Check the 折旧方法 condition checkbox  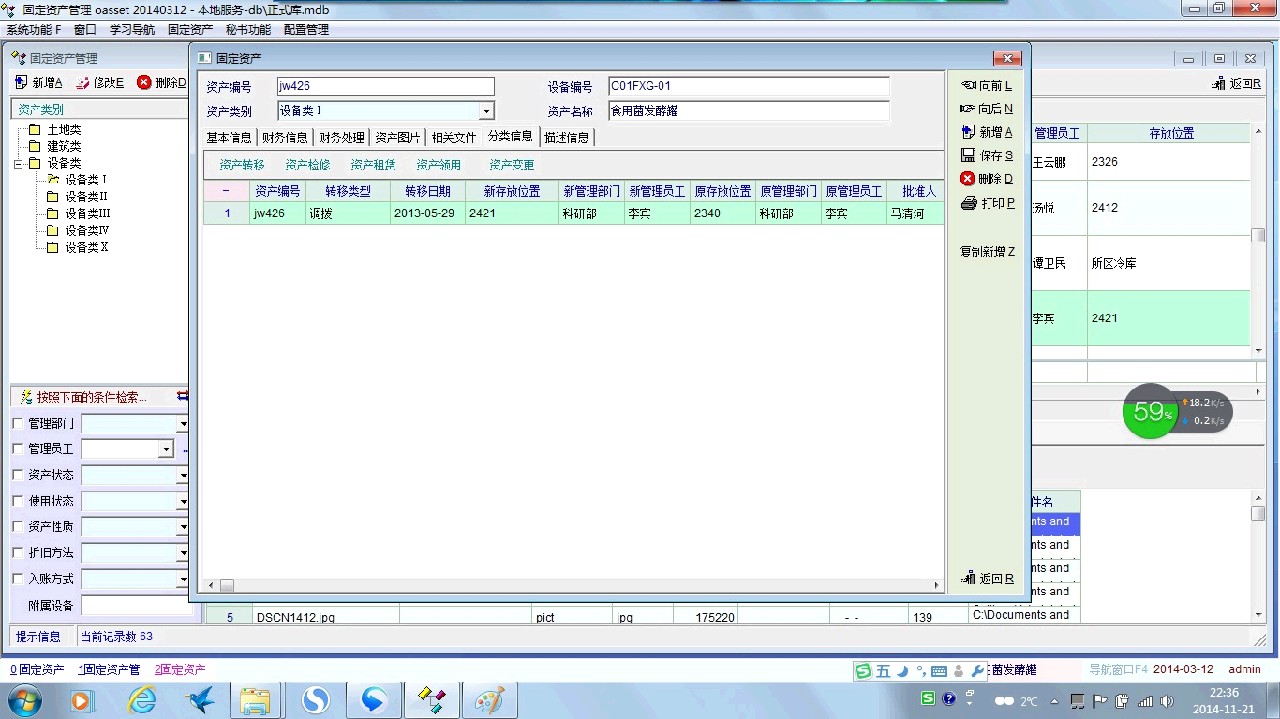[17, 553]
